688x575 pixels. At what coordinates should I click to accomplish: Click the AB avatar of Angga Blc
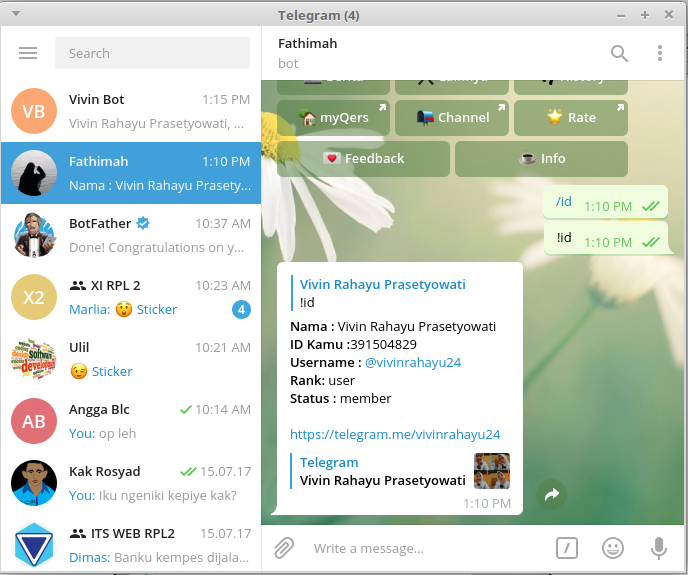point(34,420)
